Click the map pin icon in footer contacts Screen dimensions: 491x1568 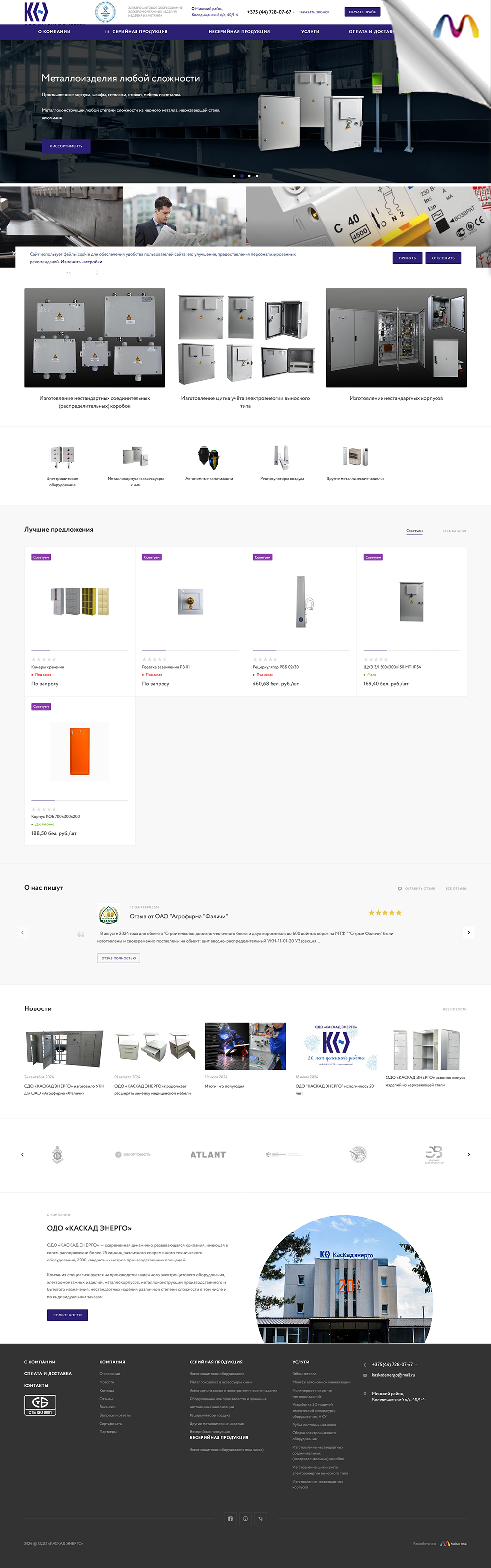pos(365,1393)
